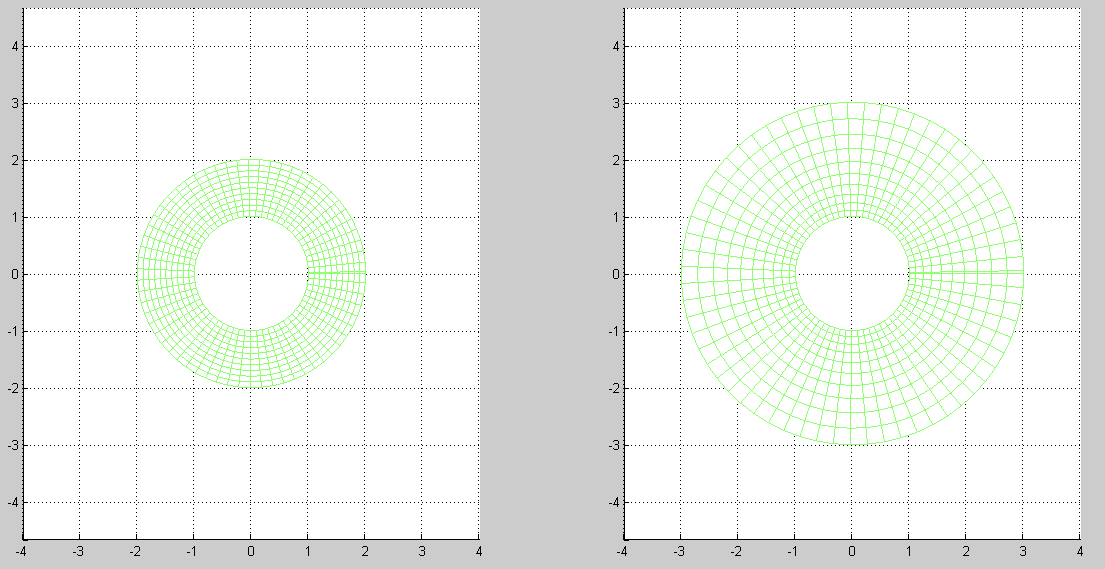Click y-axis tick label 0 on the right plot

click(x=614, y=274)
